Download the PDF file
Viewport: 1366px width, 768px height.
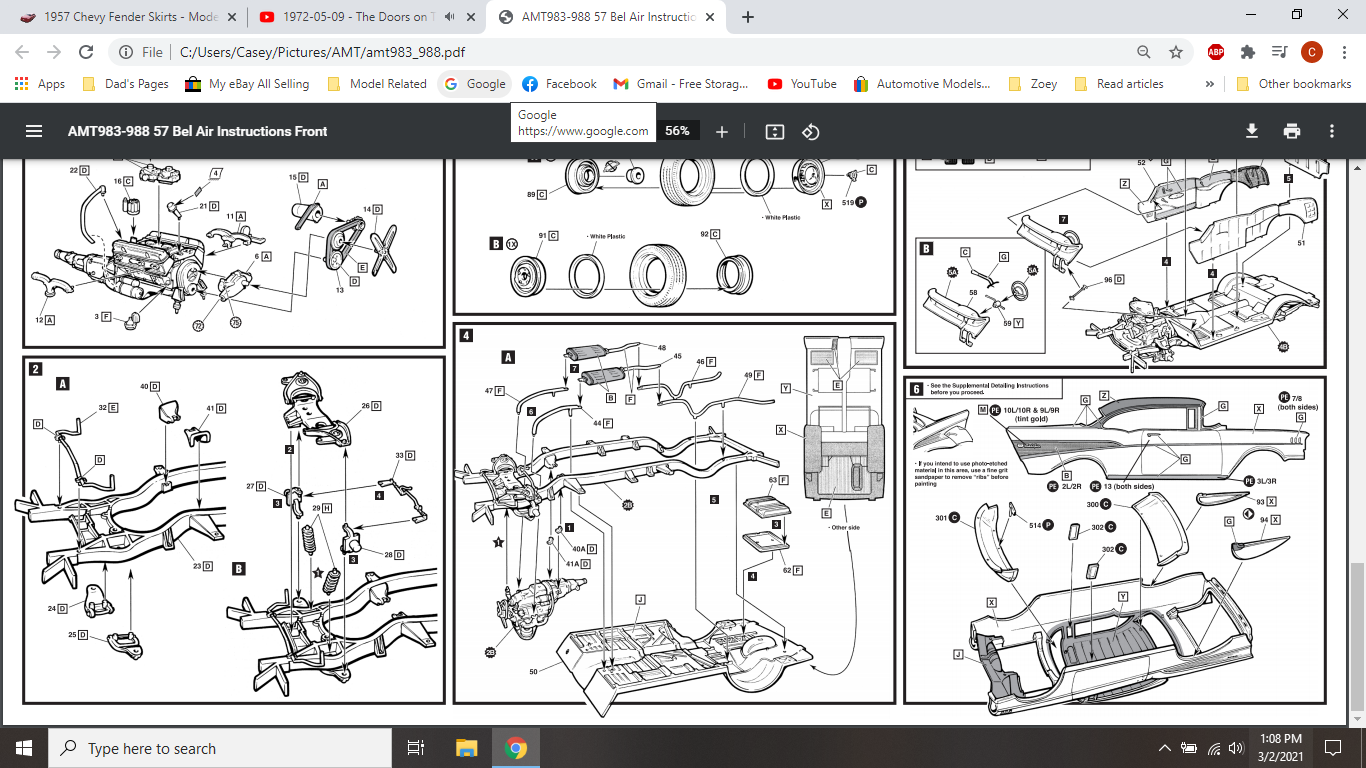click(x=1251, y=131)
